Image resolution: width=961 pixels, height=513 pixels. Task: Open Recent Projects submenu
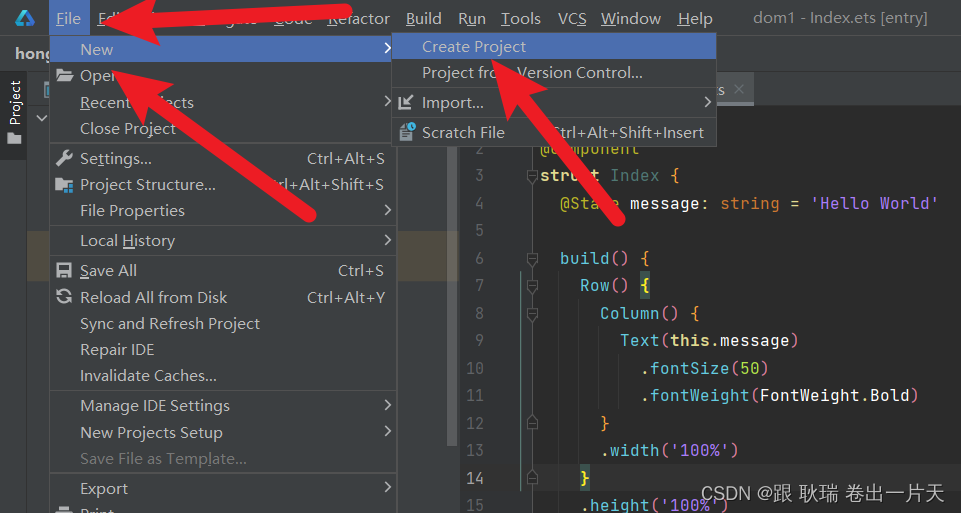(x=223, y=102)
